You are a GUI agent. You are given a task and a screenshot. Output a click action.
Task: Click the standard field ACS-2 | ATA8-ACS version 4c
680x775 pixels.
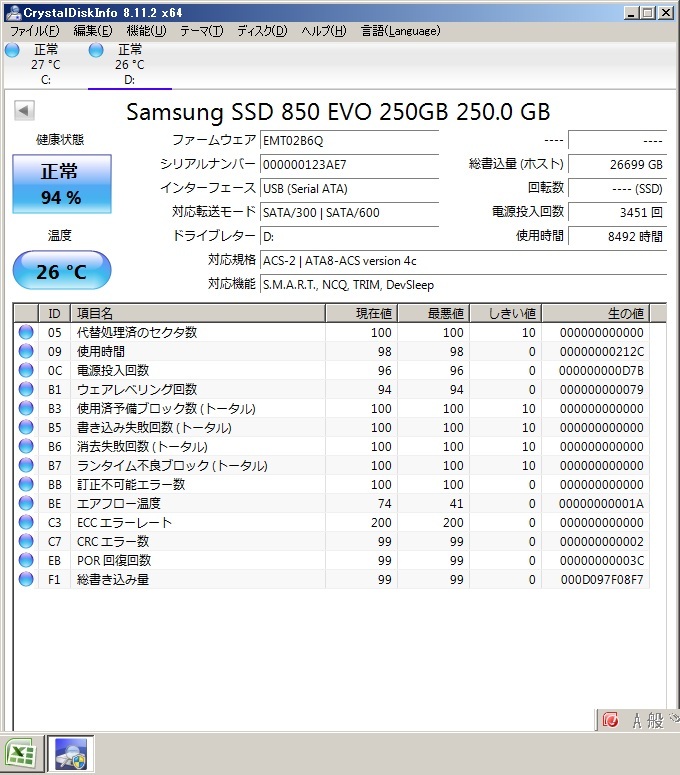464,260
